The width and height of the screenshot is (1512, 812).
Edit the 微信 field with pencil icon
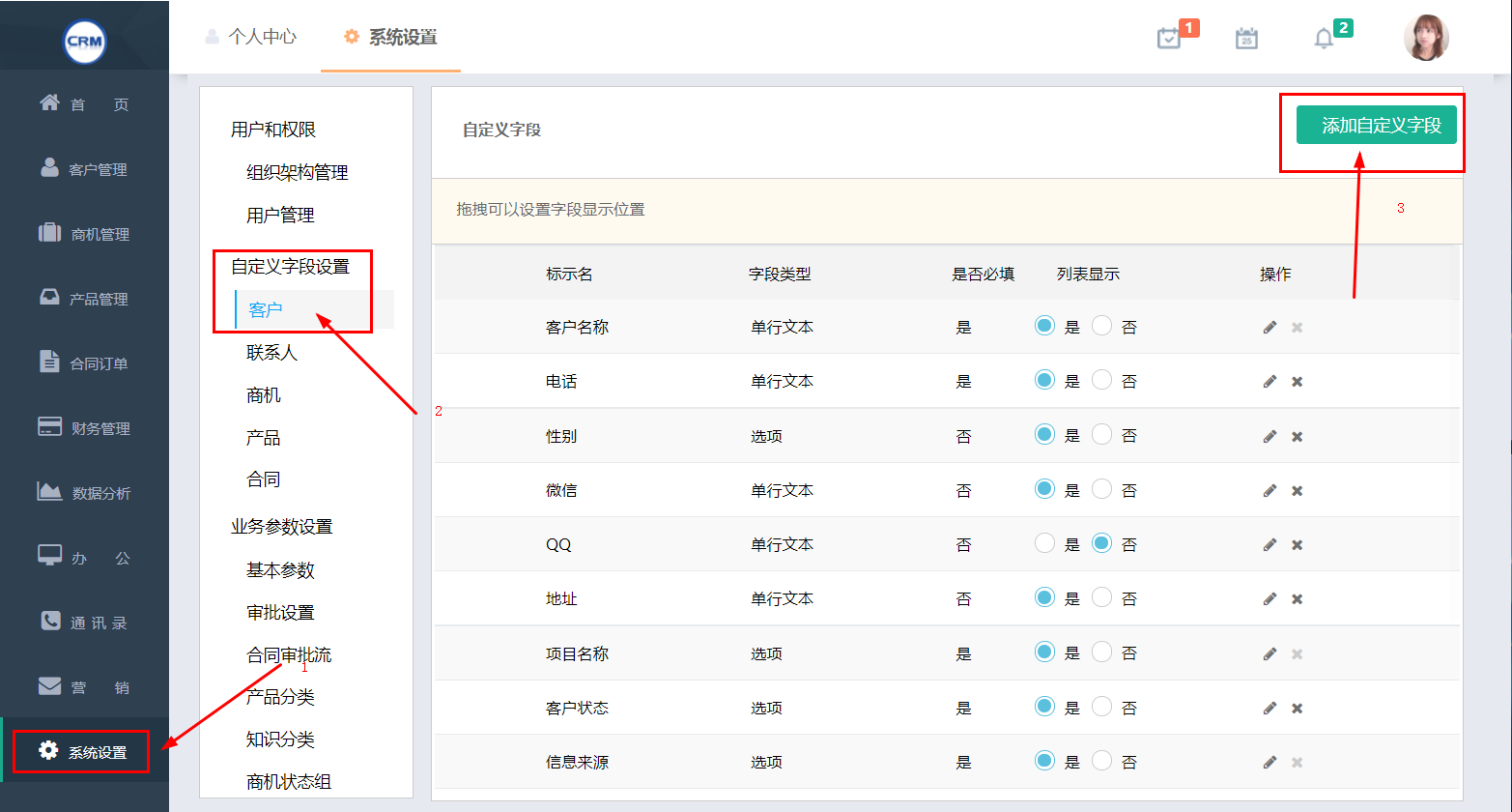(x=1270, y=491)
